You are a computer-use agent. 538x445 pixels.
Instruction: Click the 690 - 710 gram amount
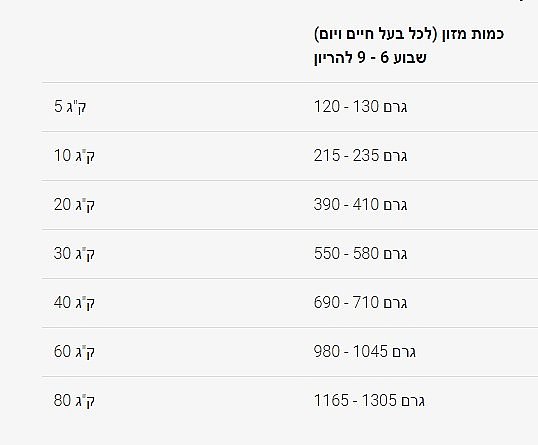coord(360,303)
